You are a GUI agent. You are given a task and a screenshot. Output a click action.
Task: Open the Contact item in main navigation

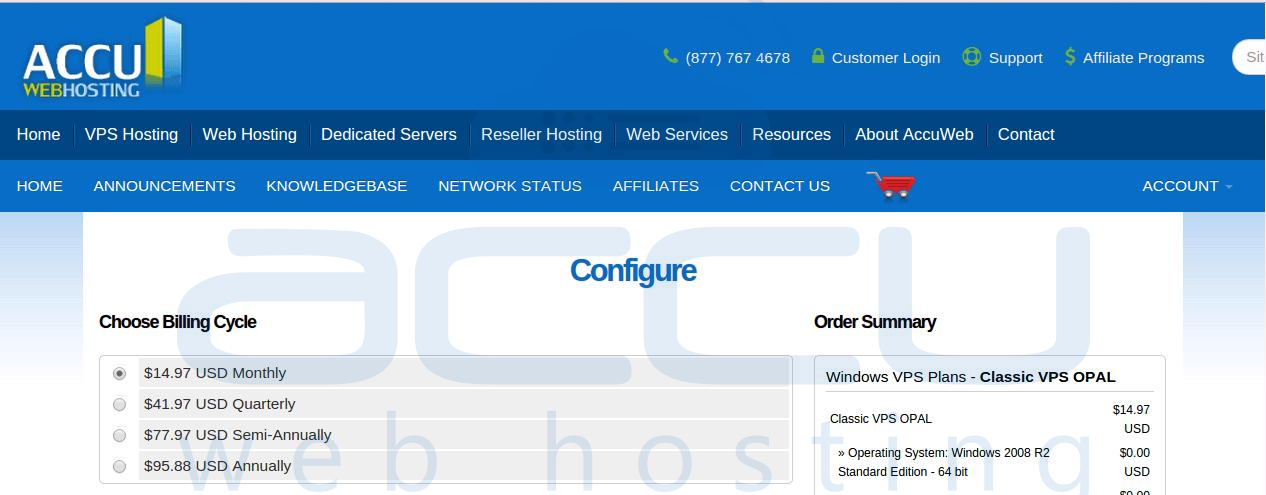[1026, 134]
